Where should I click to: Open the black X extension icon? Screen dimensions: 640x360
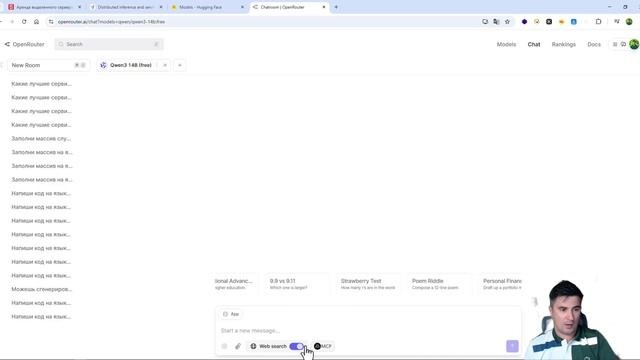tap(549, 22)
